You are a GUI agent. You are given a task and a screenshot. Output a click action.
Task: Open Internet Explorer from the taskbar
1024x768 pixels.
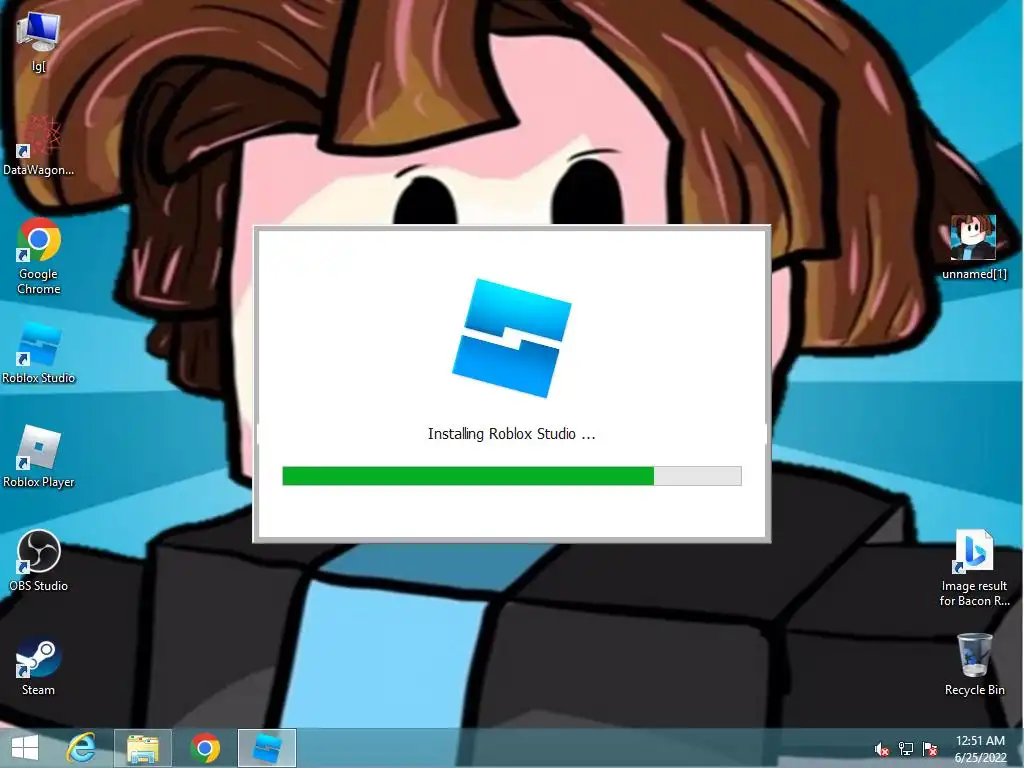pyautogui.click(x=81, y=748)
